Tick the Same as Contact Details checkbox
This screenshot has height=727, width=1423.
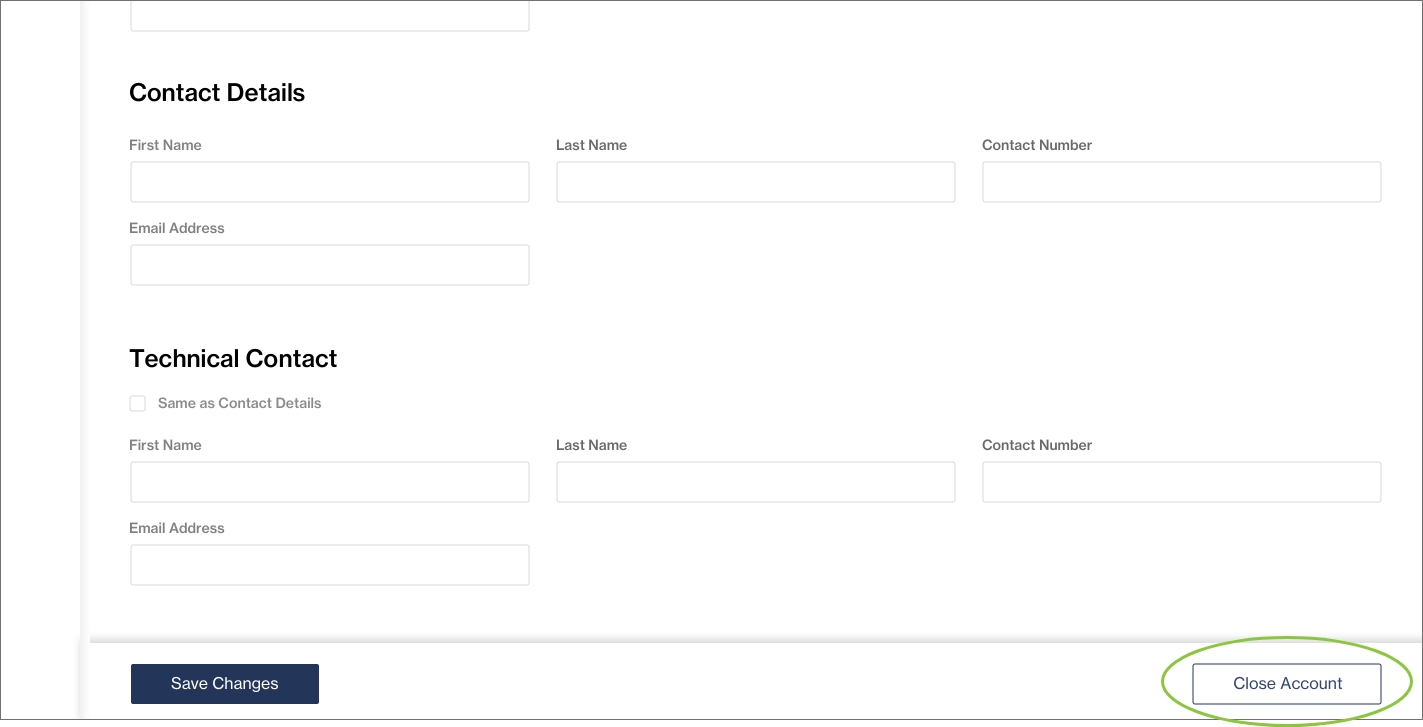tap(138, 404)
